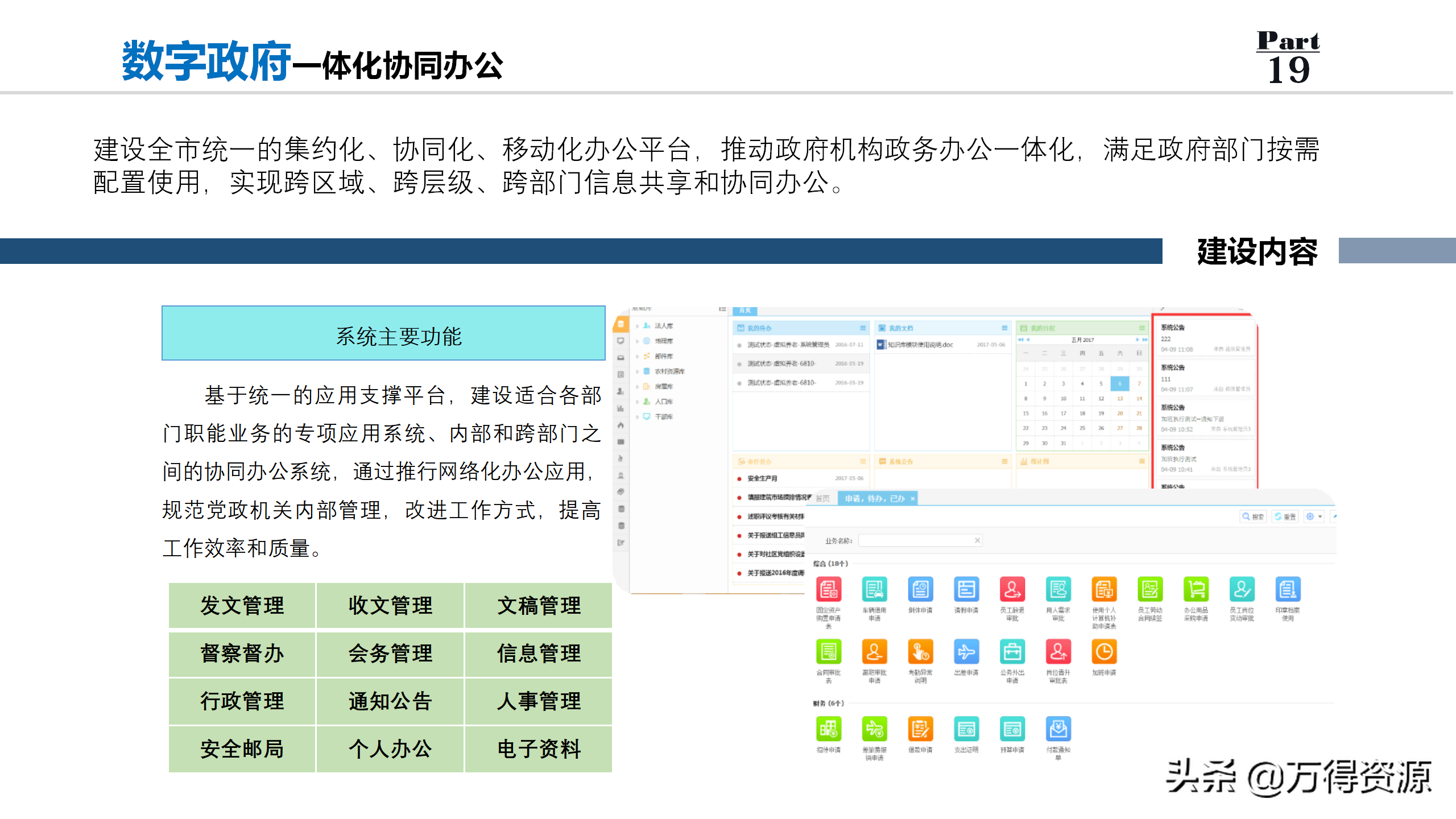
Task: Open the 印章档案使用 icon
Action: (x=1288, y=589)
